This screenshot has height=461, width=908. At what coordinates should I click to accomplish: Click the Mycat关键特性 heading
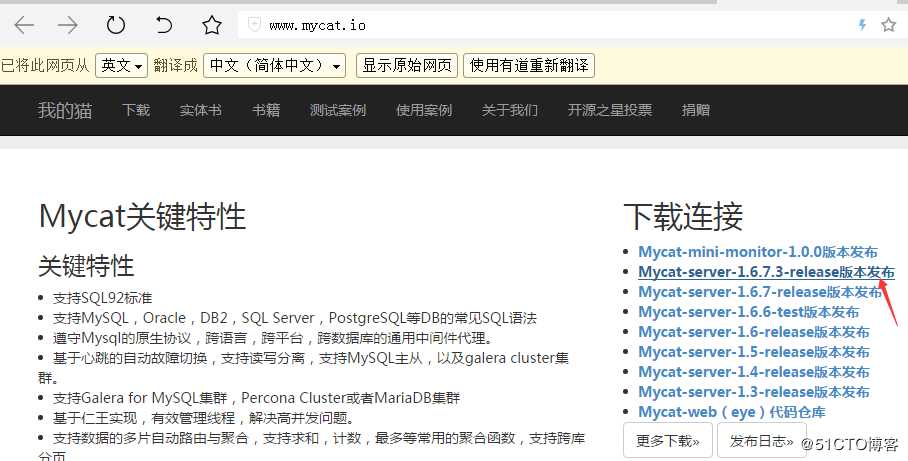pos(142,217)
